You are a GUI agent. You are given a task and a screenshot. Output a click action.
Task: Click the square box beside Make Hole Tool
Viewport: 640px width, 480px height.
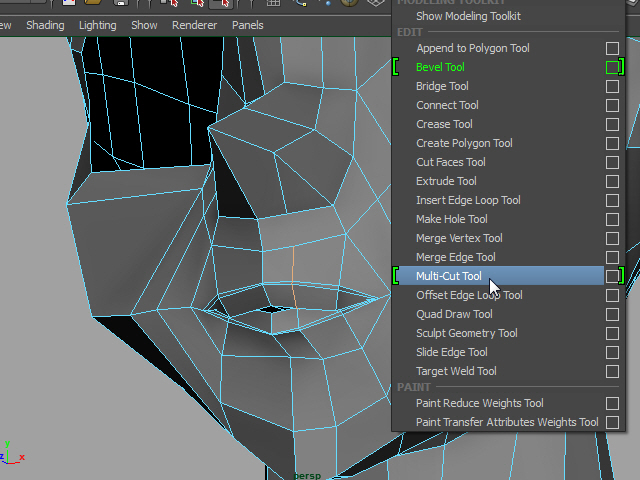[612, 219]
